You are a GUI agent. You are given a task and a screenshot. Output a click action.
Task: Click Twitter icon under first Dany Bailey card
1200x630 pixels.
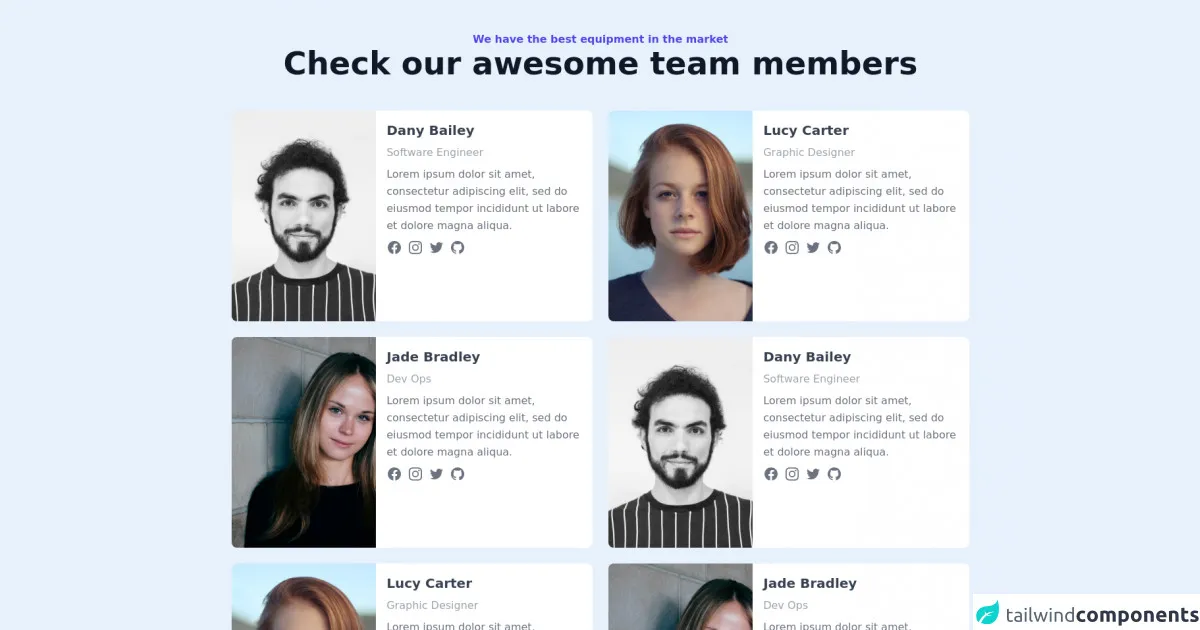(436, 248)
